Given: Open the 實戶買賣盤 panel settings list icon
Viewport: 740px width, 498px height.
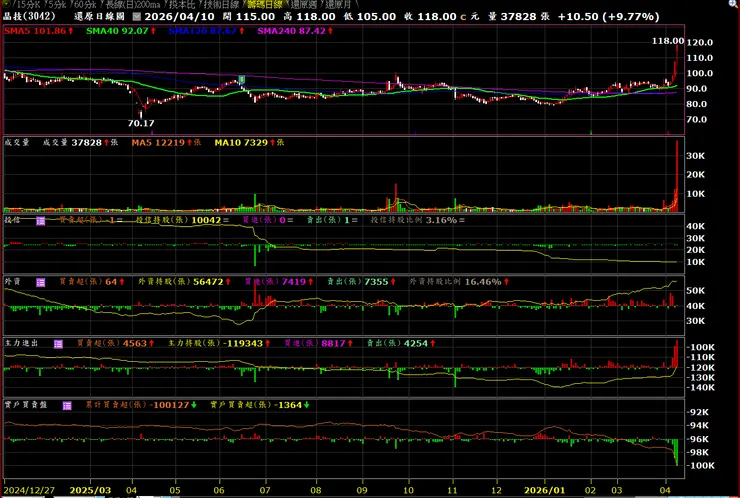Looking at the screenshot, I should point(67,405).
